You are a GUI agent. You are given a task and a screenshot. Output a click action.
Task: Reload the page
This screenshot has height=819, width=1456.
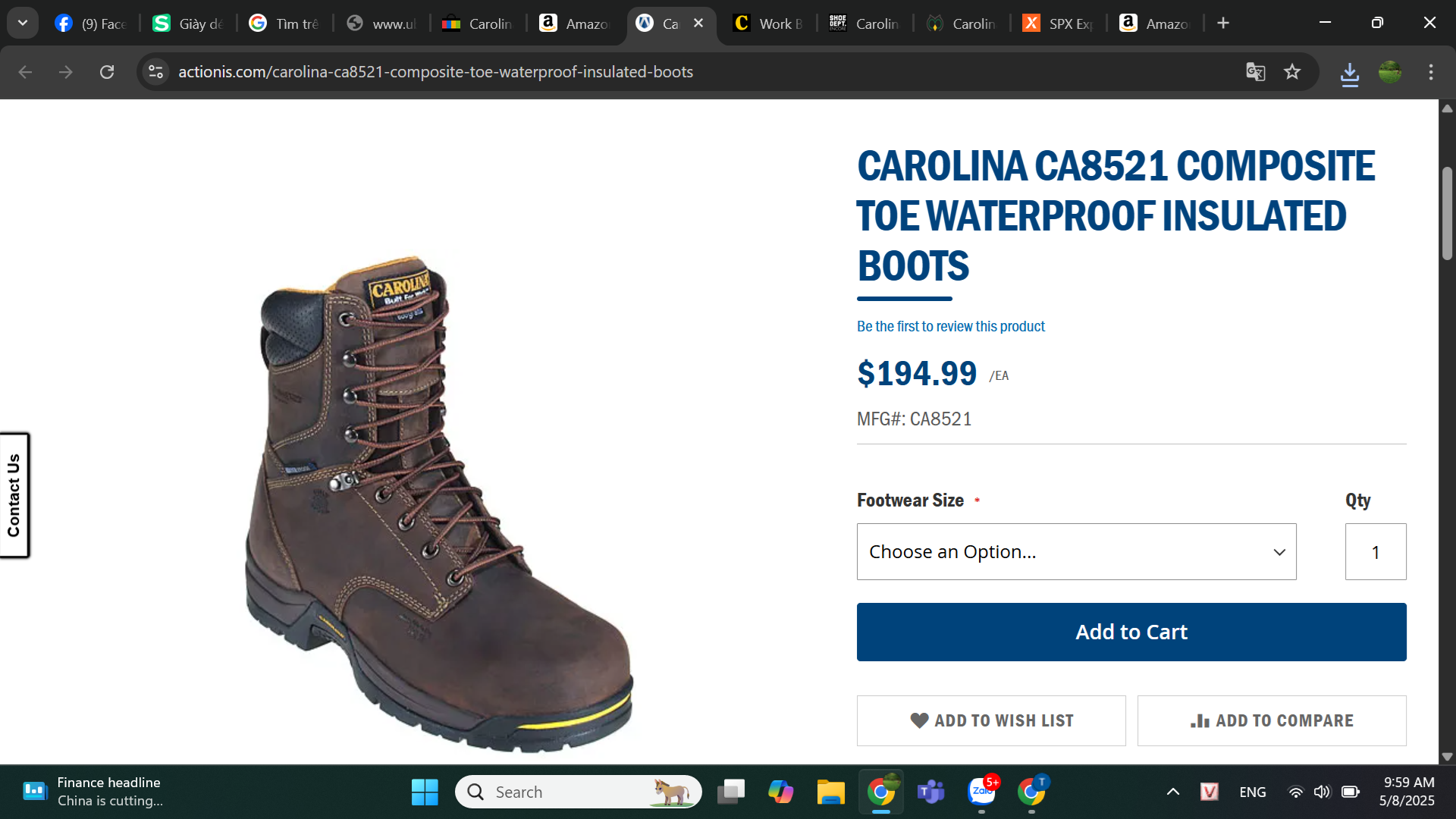pyautogui.click(x=107, y=72)
